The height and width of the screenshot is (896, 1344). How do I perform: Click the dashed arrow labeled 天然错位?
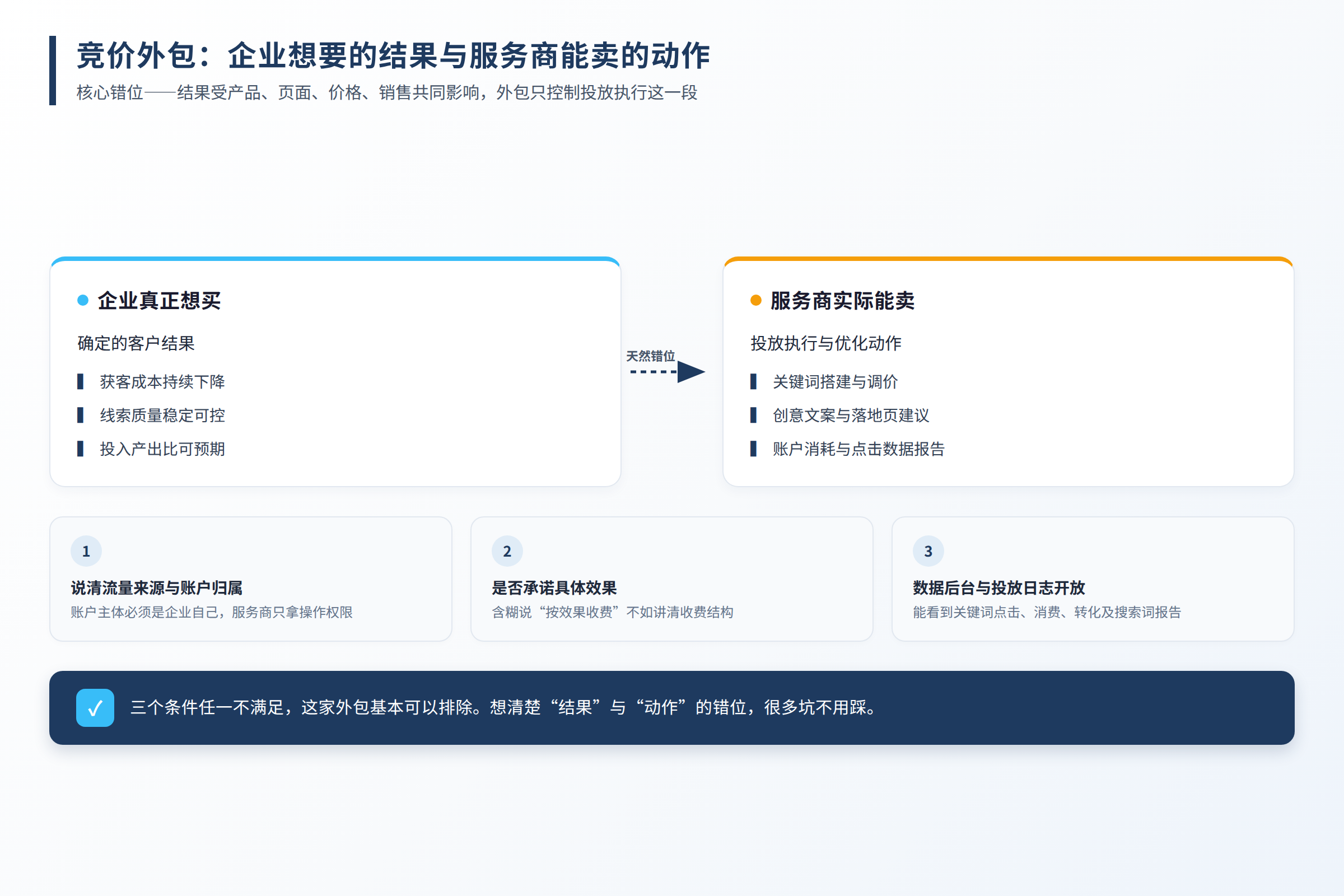tap(668, 372)
